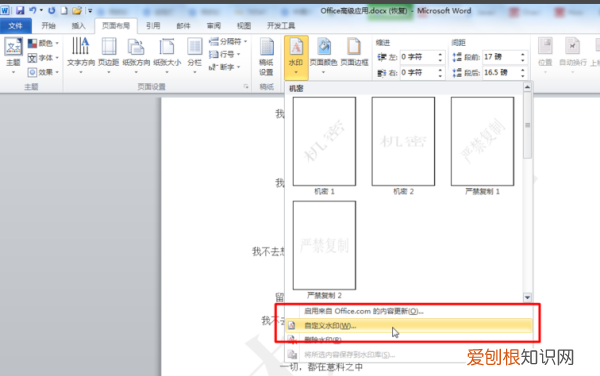Switch to the 开始 (Home) tab
This screenshot has width=600, height=376.
[49, 26]
